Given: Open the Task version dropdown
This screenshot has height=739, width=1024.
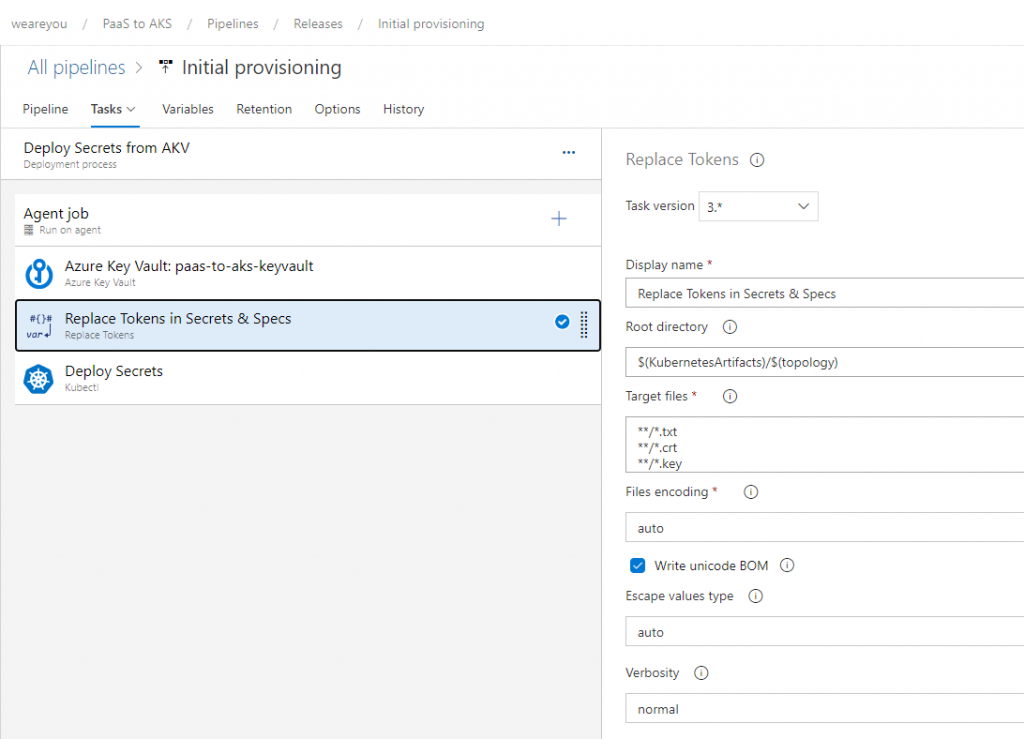Looking at the screenshot, I should pos(758,206).
